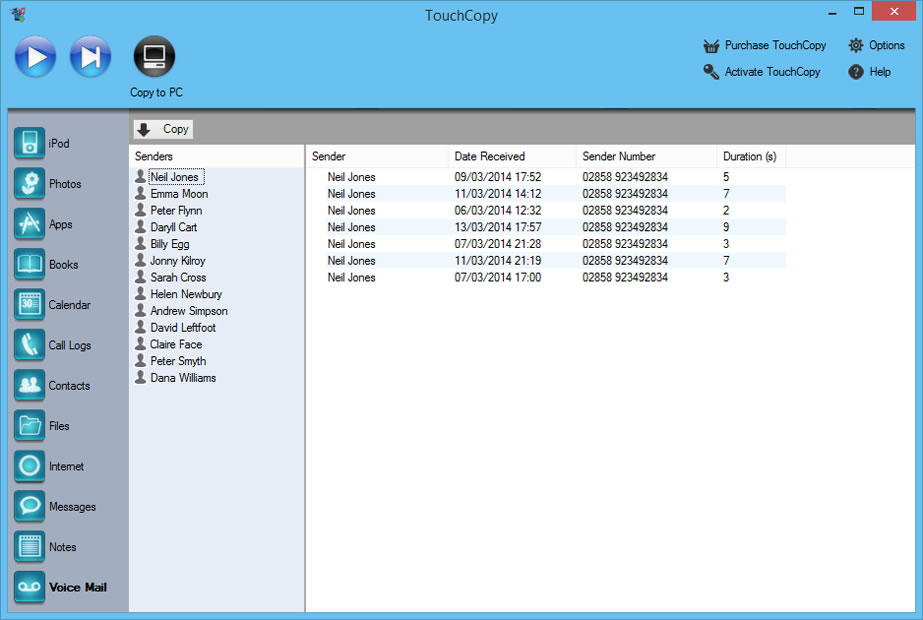923x620 pixels.
Task: Click the Copy to PC icon
Action: [x=154, y=57]
